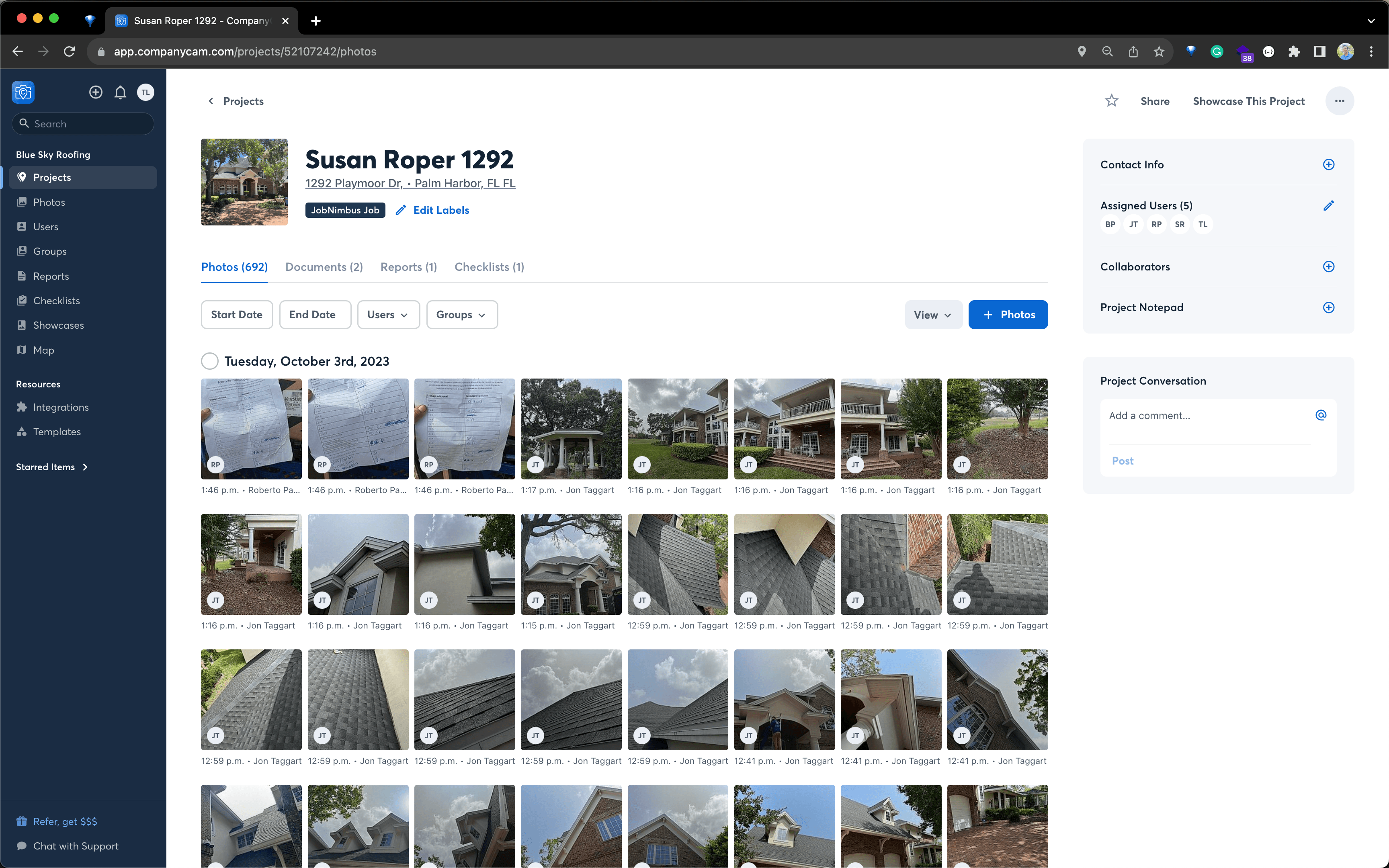
Task: Click the notifications bell icon
Action: tap(120, 92)
